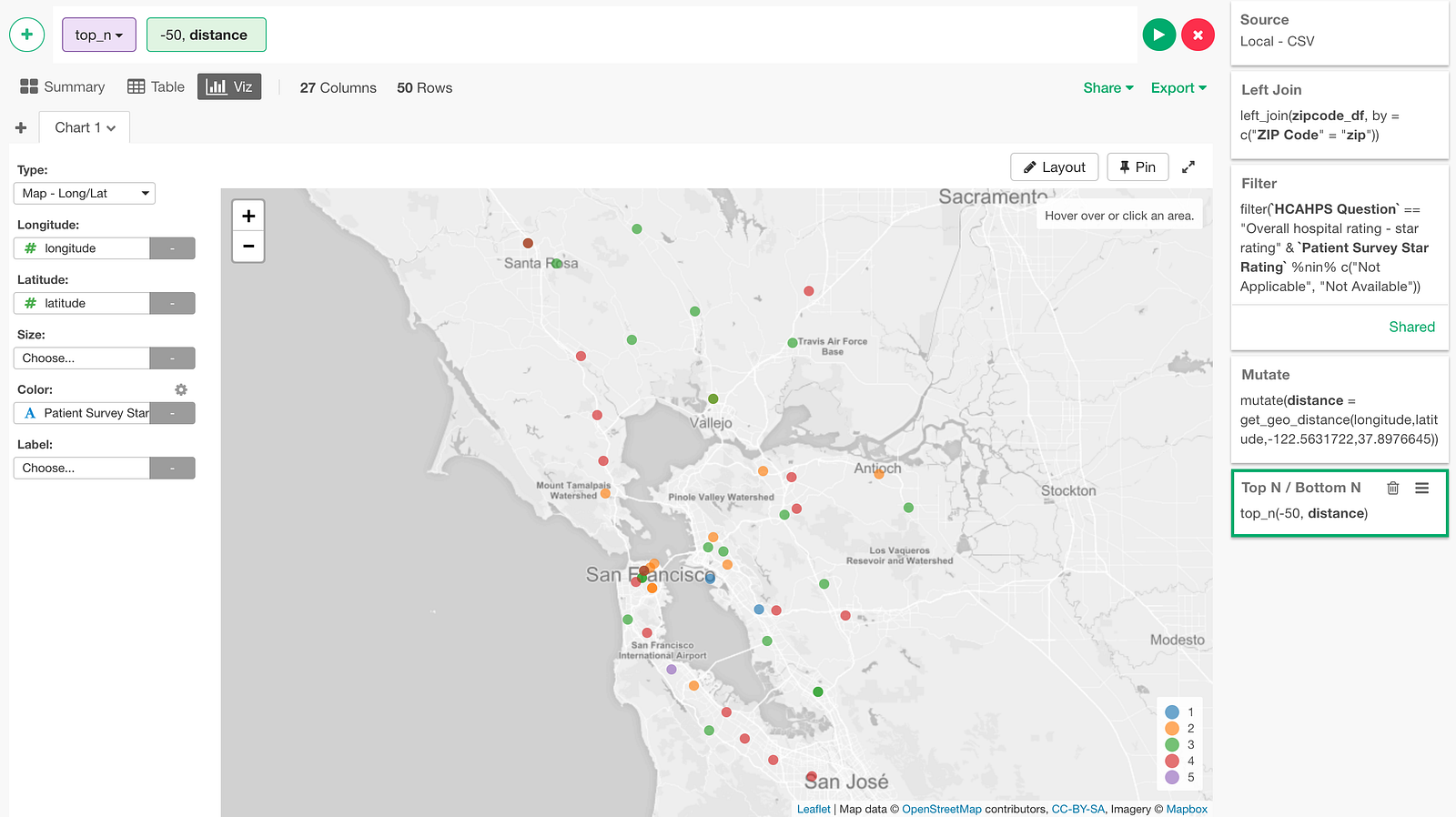The width and height of the screenshot is (1456, 817).
Task: Run the command with the green play button
Action: tap(1158, 35)
